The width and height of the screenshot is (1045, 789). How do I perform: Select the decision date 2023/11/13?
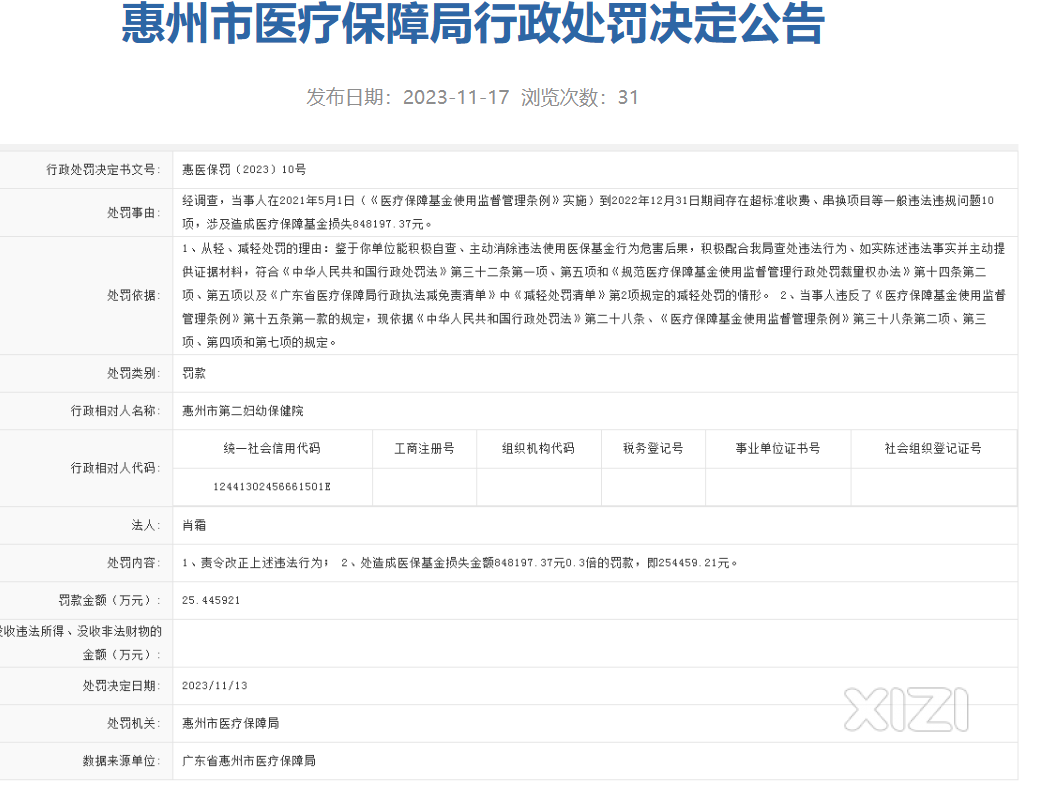[x=215, y=685]
